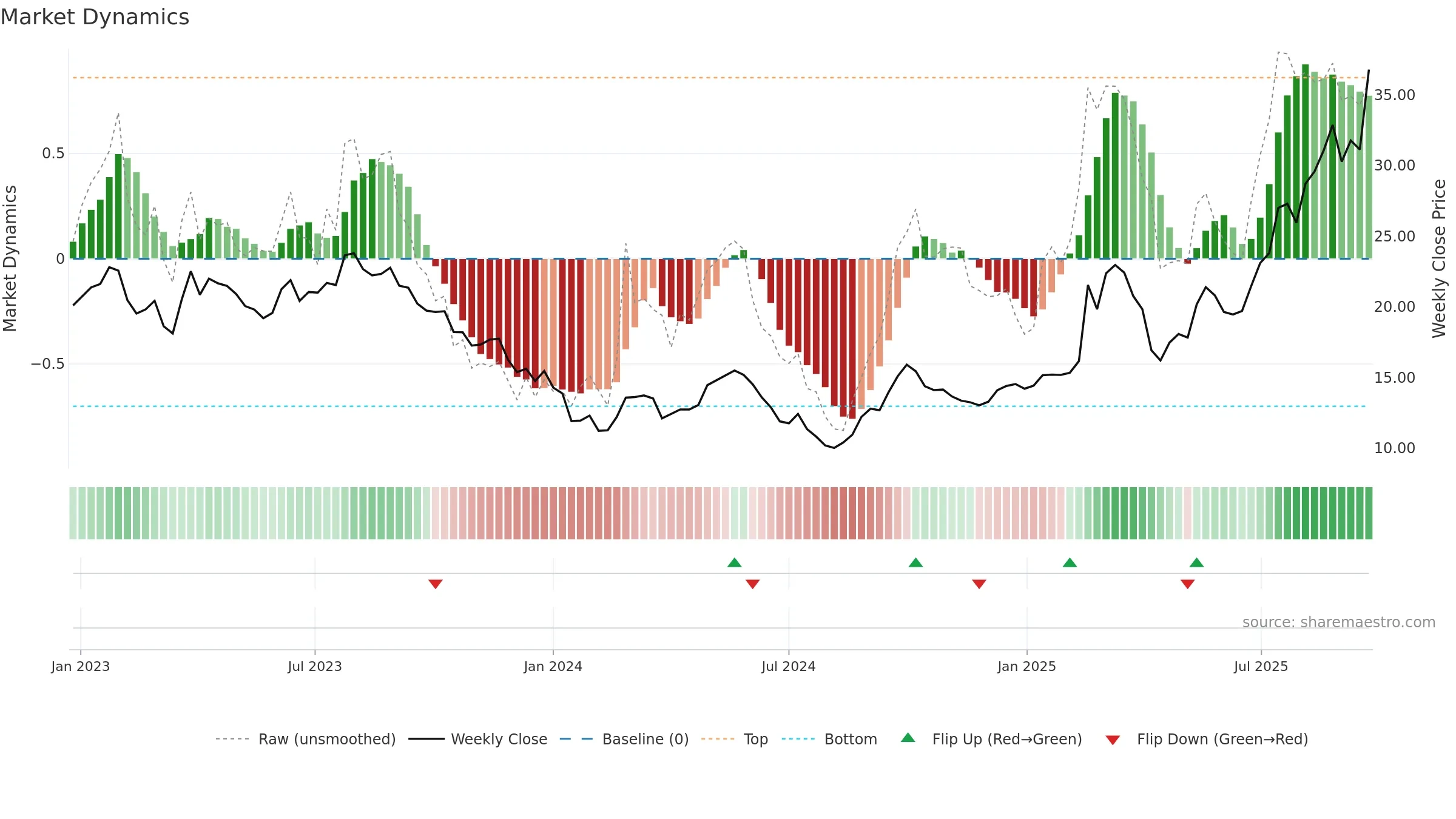Click the red Flip Down legend triangle icon
Screen dimensions: 1456x819
click(1113, 740)
